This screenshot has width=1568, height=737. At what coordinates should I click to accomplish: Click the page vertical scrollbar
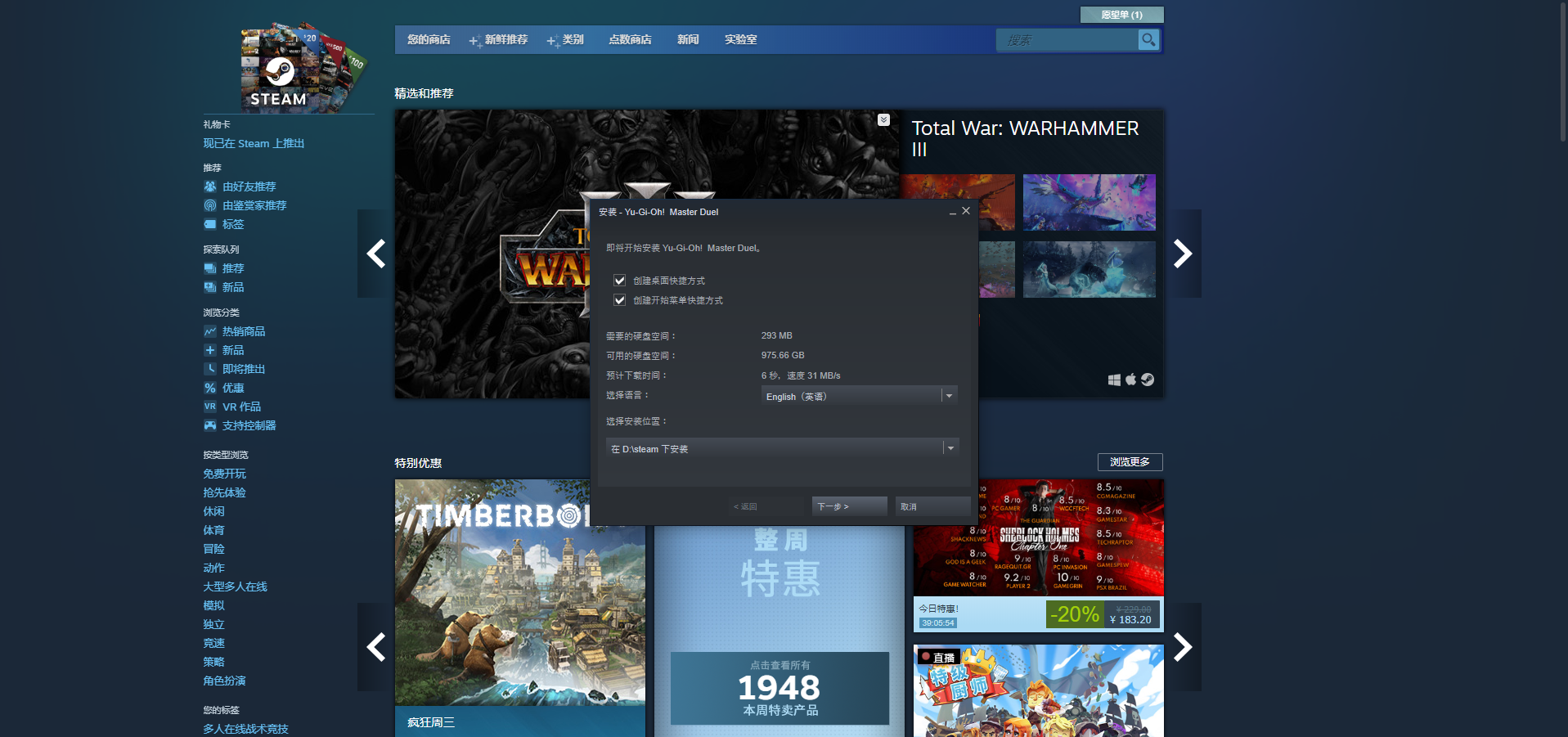pyautogui.click(x=1563, y=72)
